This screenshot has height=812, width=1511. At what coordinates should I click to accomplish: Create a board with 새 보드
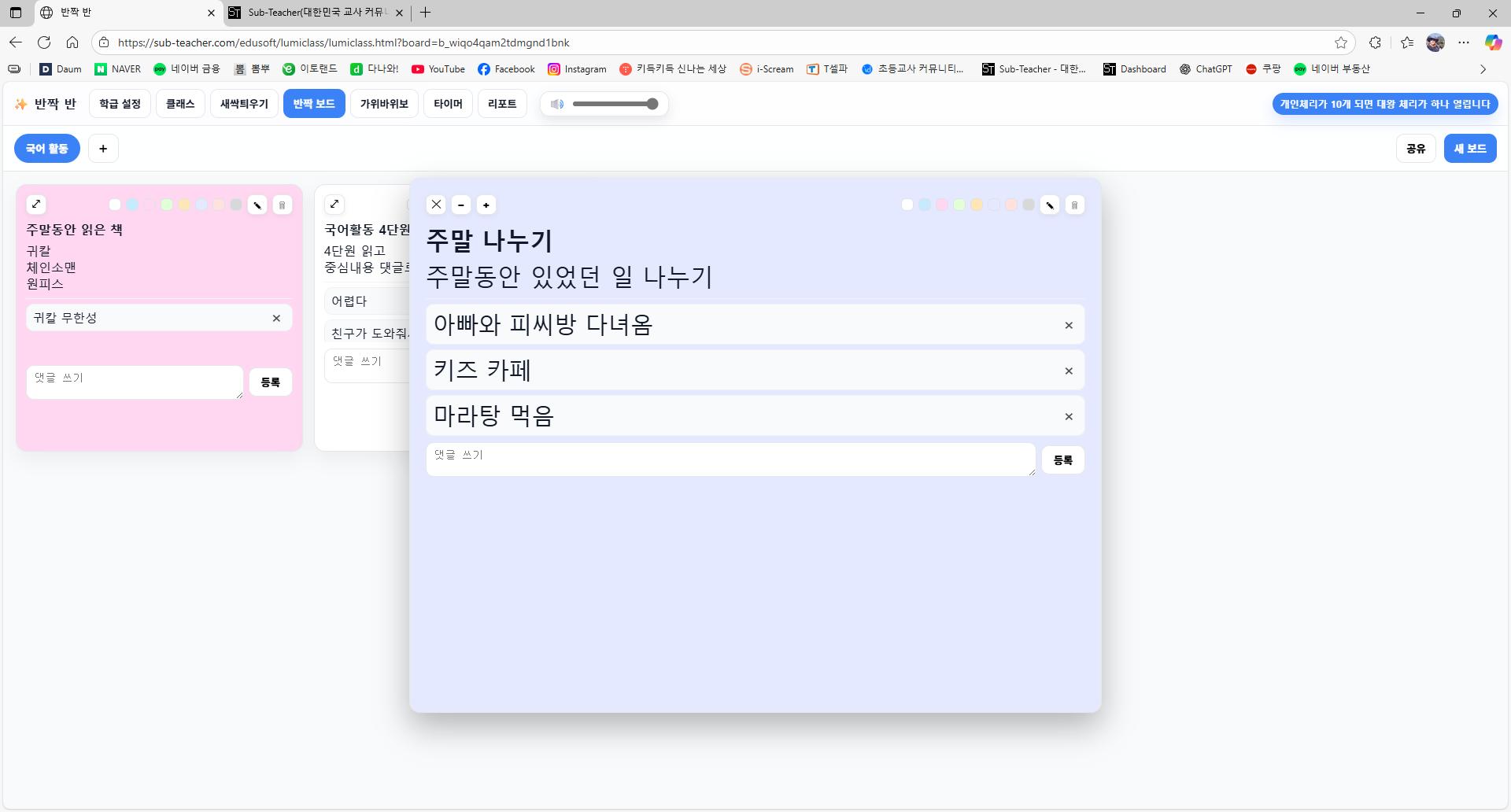[x=1469, y=149]
